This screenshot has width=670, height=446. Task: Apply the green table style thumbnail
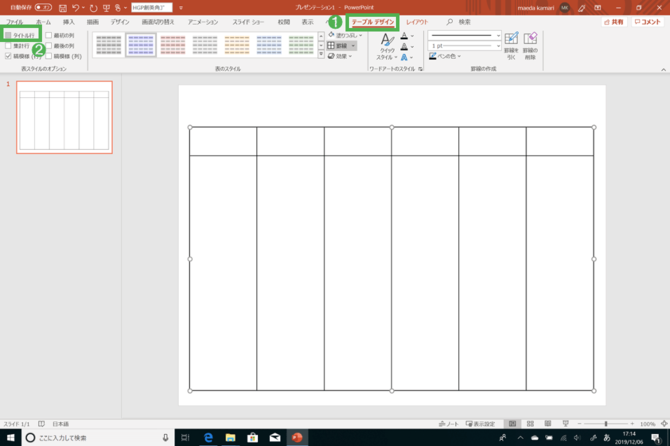click(301, 45)
